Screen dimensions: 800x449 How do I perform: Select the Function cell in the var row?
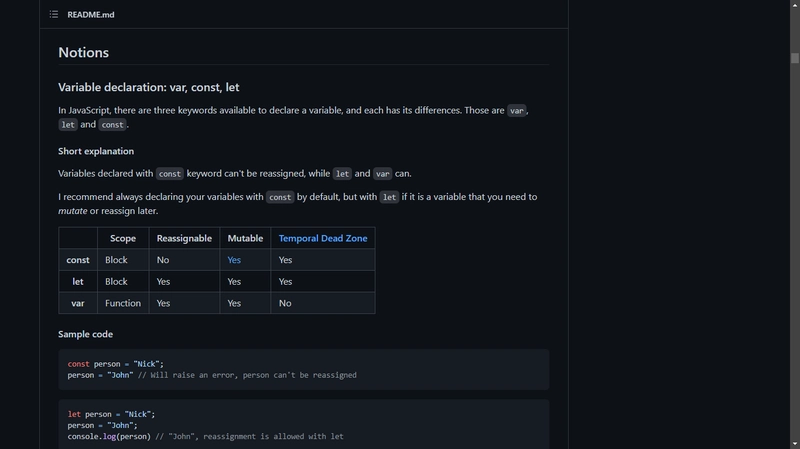[x=123, y=303]
